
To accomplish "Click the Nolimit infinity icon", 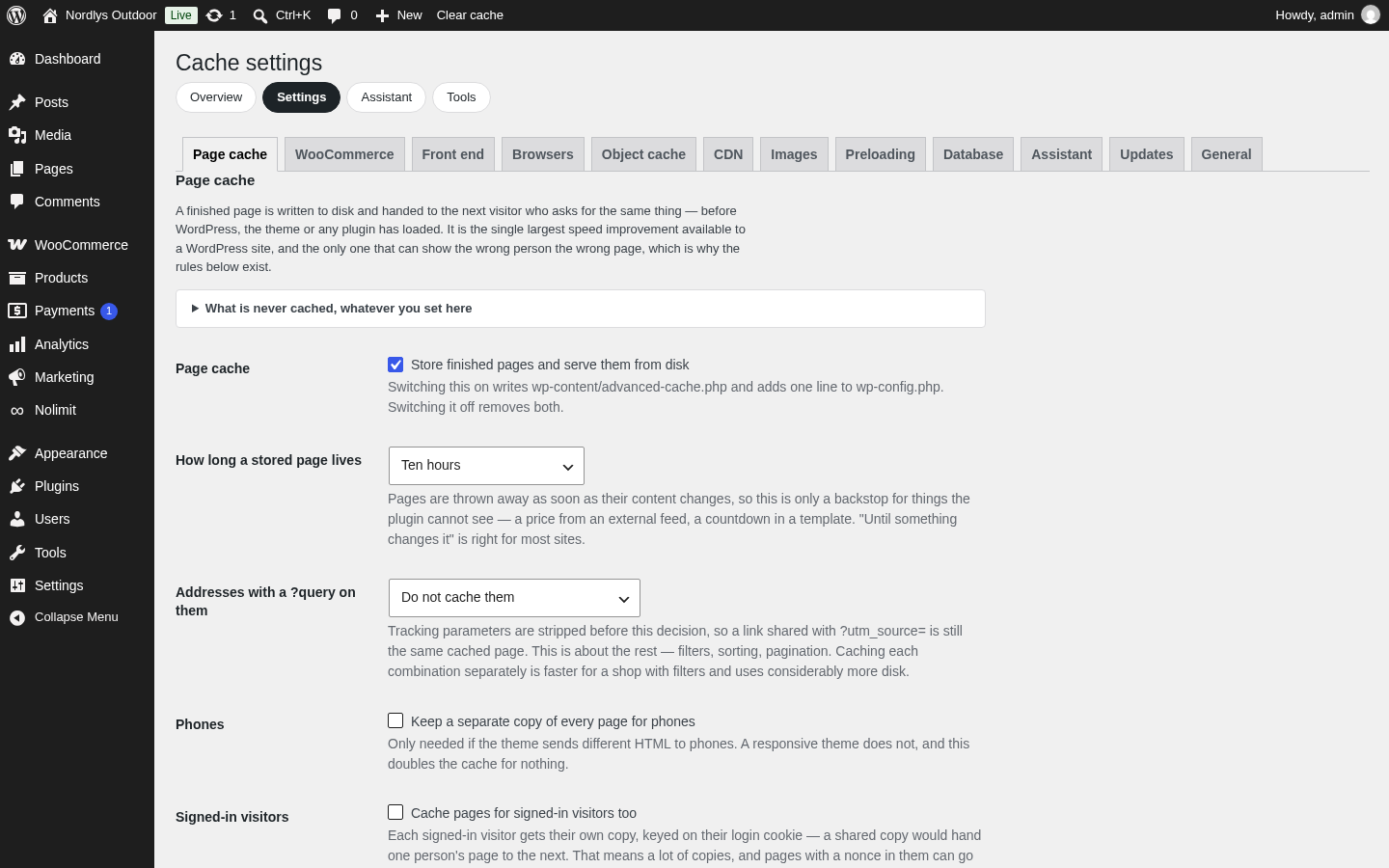I will click(x=17, y=410).
